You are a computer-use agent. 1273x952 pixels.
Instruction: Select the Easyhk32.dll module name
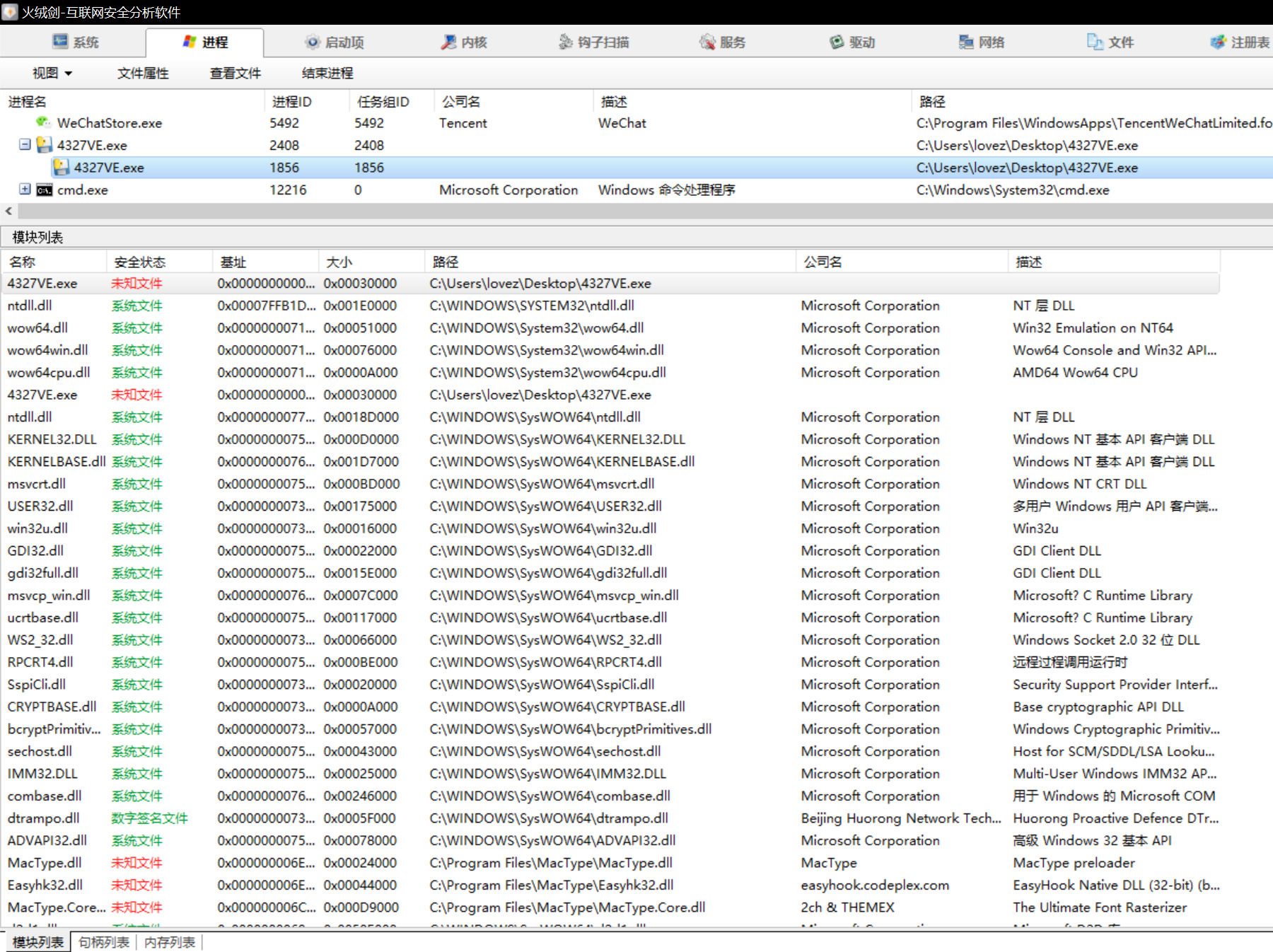click(x=45, y=885)
